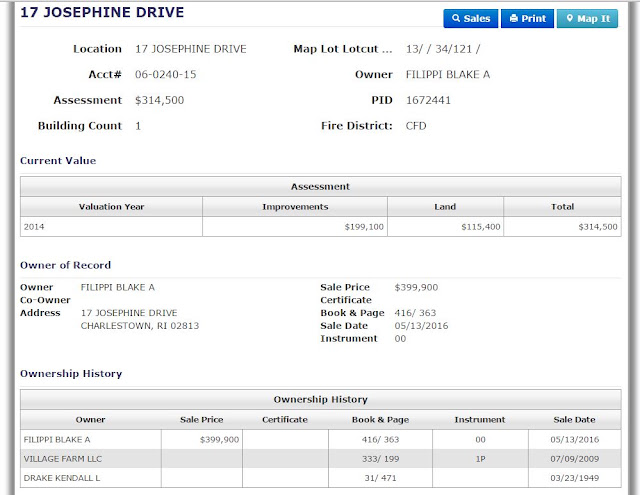Open the Map It button
Image resolution: width=640 pixels, height=495 pixels.
(x=587, y=18)
